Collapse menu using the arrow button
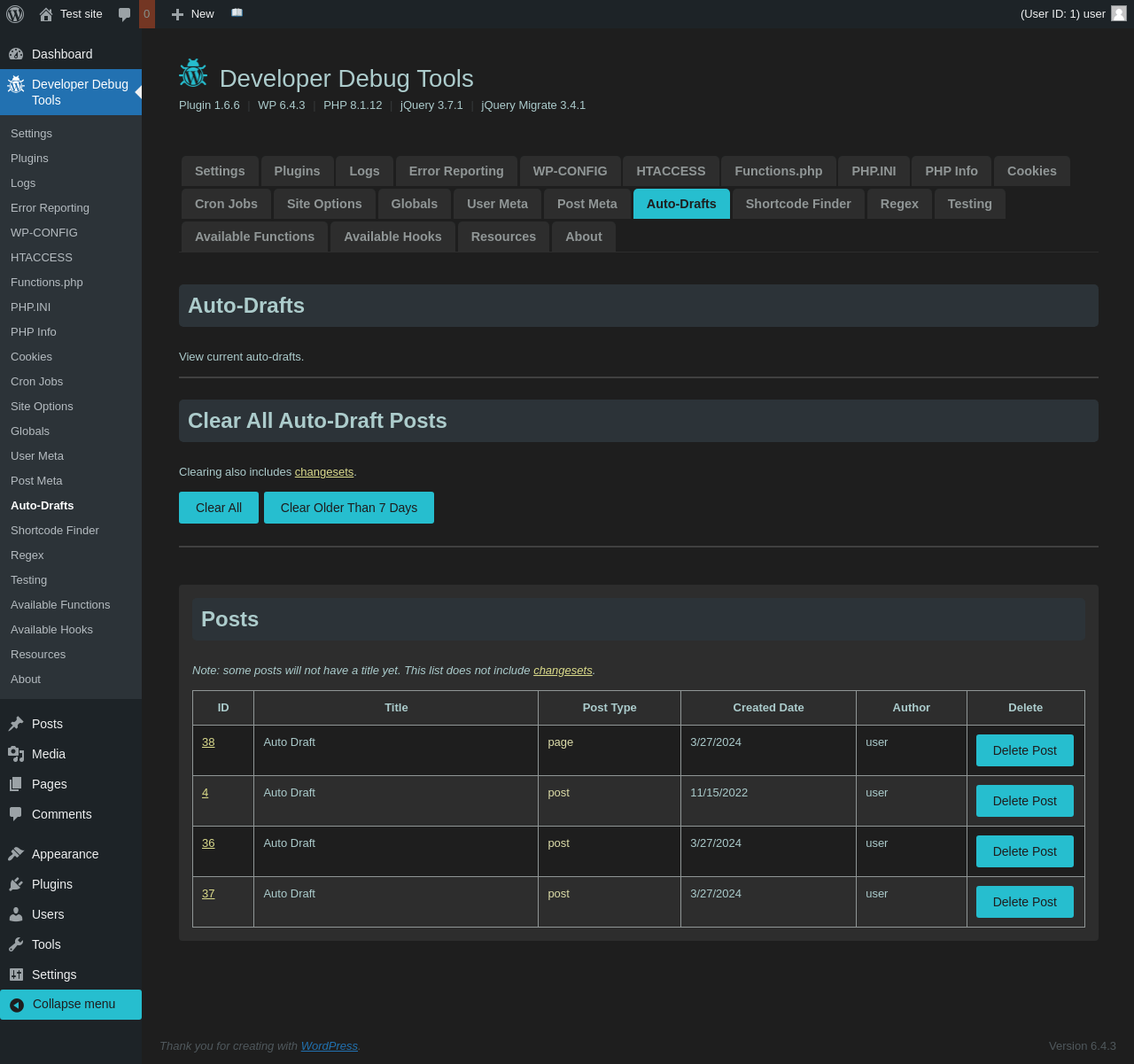 point(17,1005)
